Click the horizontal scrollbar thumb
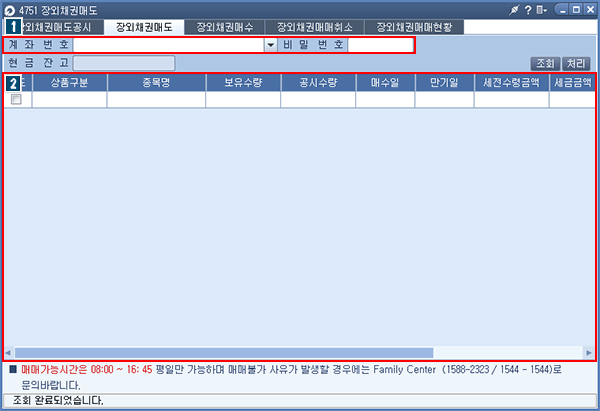Image resolution: width=600 pixels, height=411 pixels. 224,352
